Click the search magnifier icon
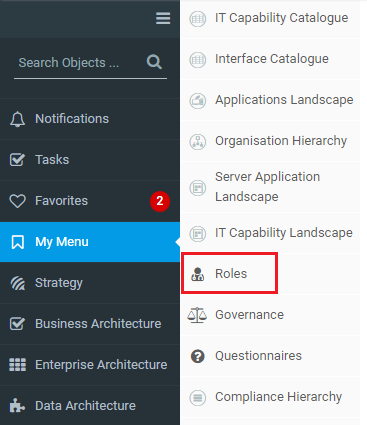The height and width of the screenshot is (425, 367). pyautogui.click(x=154, y=62)
